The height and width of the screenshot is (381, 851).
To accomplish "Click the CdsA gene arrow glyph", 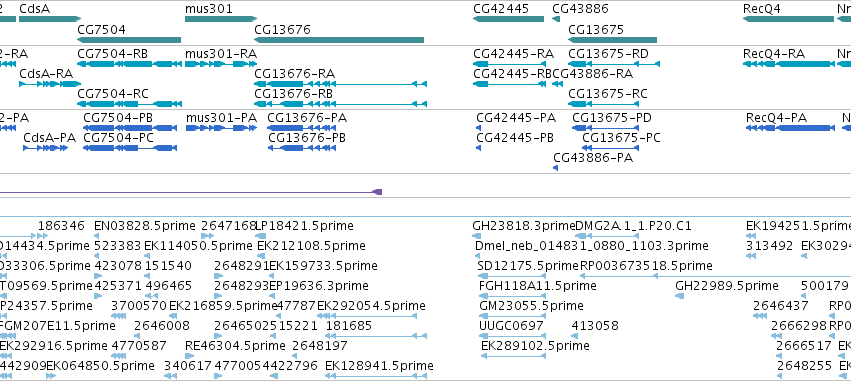I will (50, 19).
